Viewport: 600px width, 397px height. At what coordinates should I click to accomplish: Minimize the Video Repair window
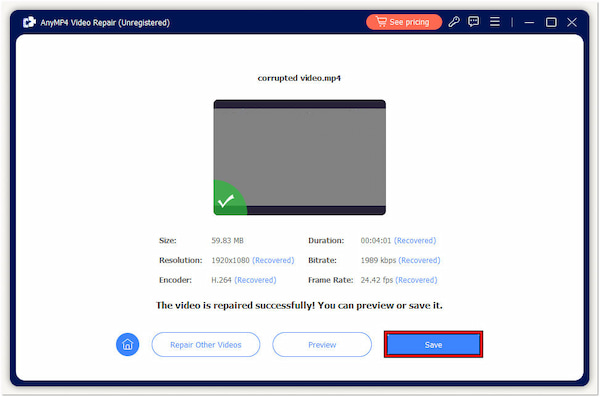pos(529,23)
